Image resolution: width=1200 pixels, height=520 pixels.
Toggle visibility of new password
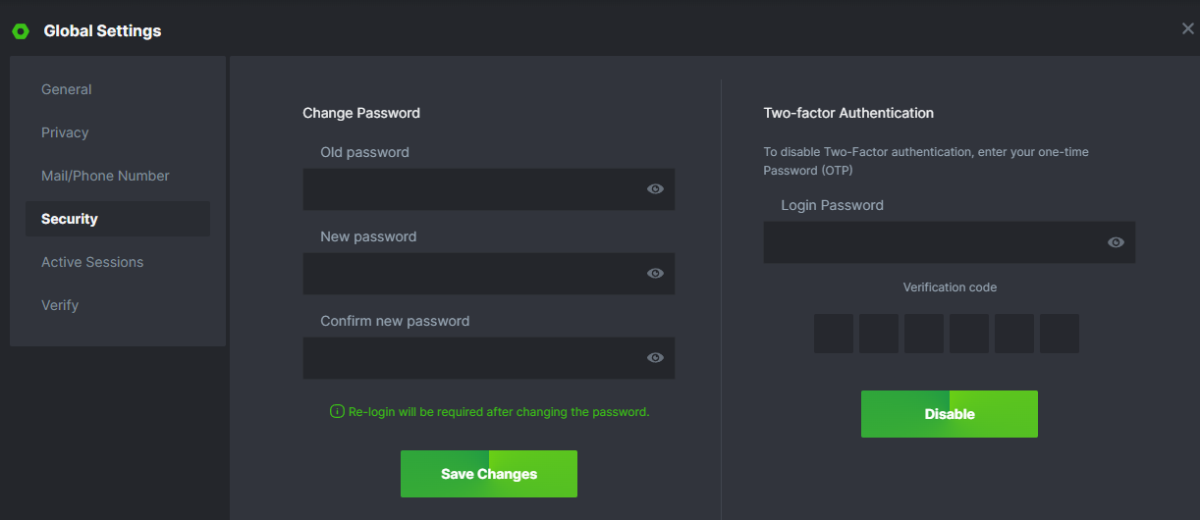(x=655, y=273)
